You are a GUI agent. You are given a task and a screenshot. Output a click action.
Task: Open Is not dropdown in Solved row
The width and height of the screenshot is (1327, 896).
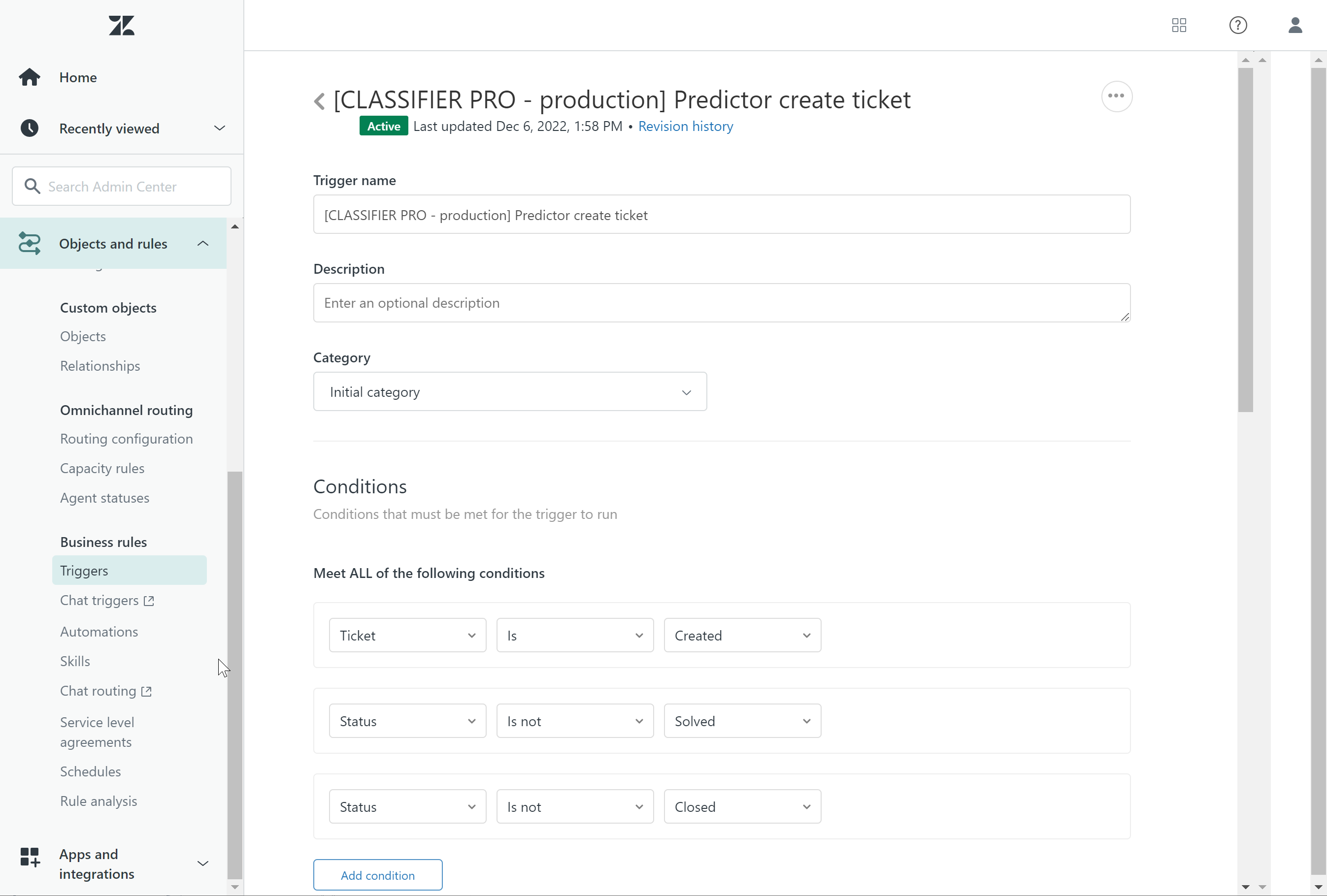pos(574,721)
